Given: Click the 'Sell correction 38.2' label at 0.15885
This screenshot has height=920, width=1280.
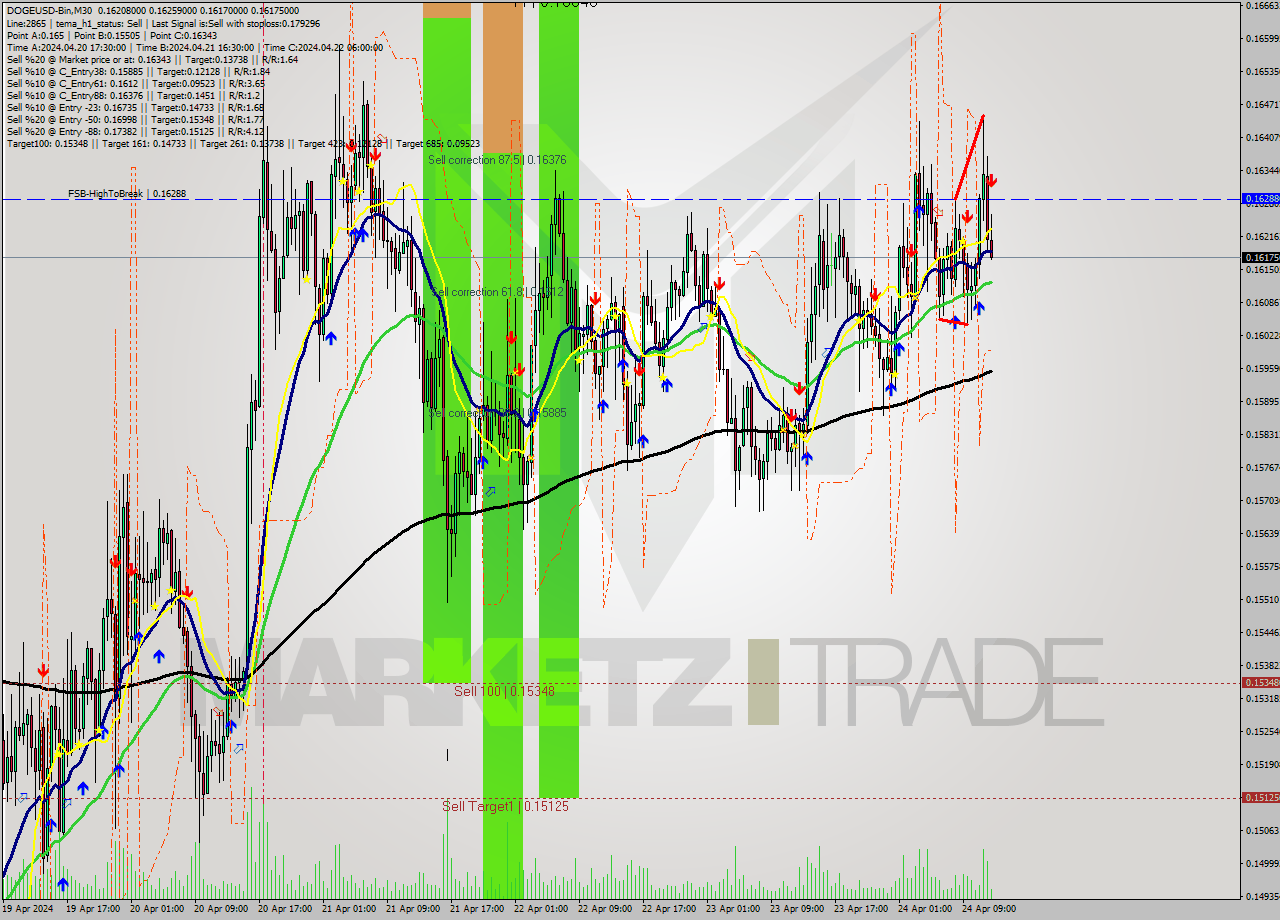Looking at the screenshot, I should (x=497, y=412).
